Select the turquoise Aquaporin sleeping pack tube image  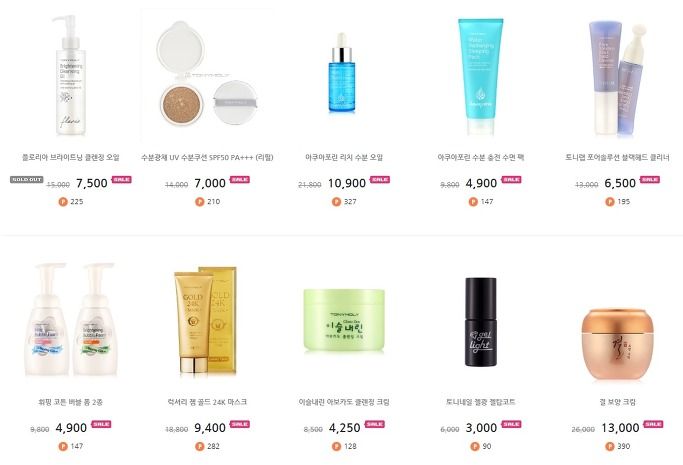480,76
